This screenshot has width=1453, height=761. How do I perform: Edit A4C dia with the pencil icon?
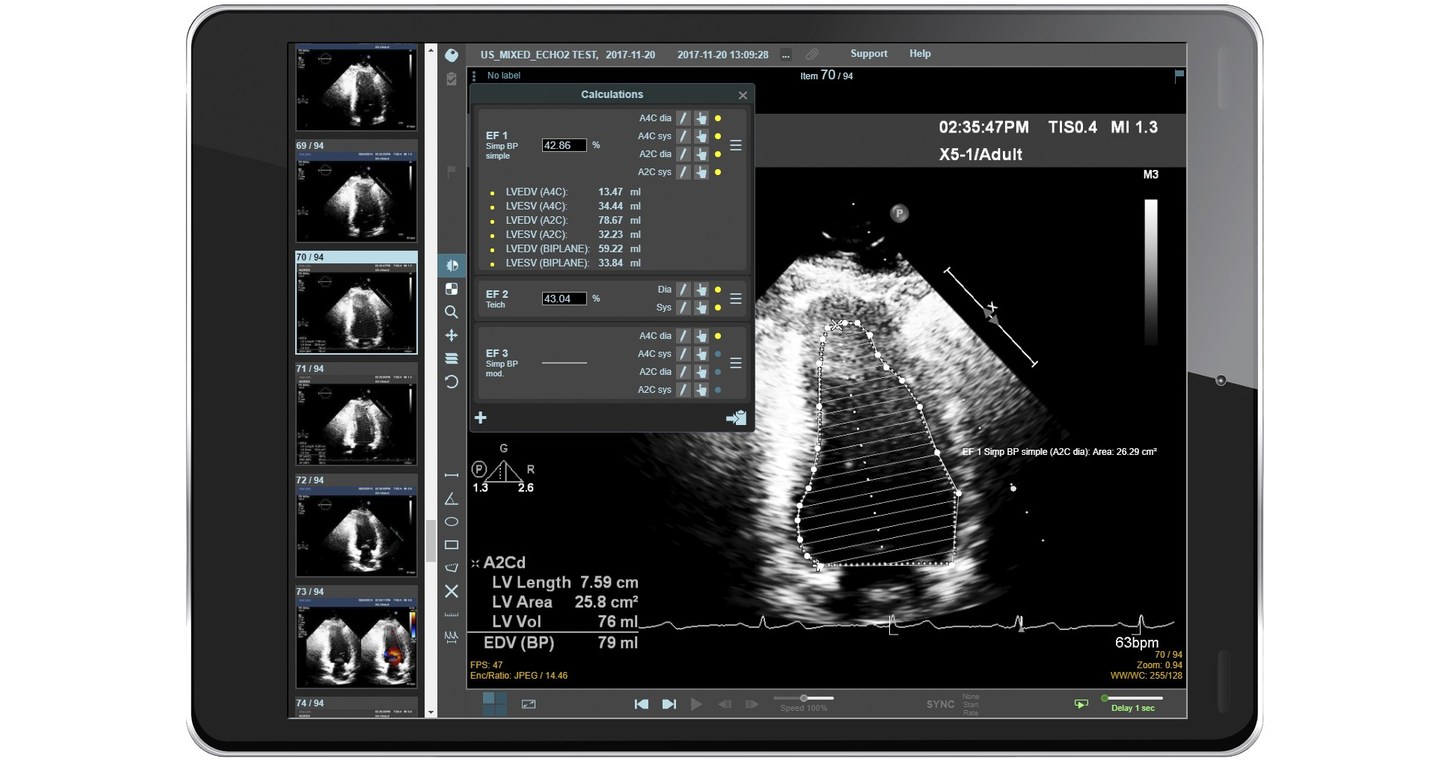683,118
